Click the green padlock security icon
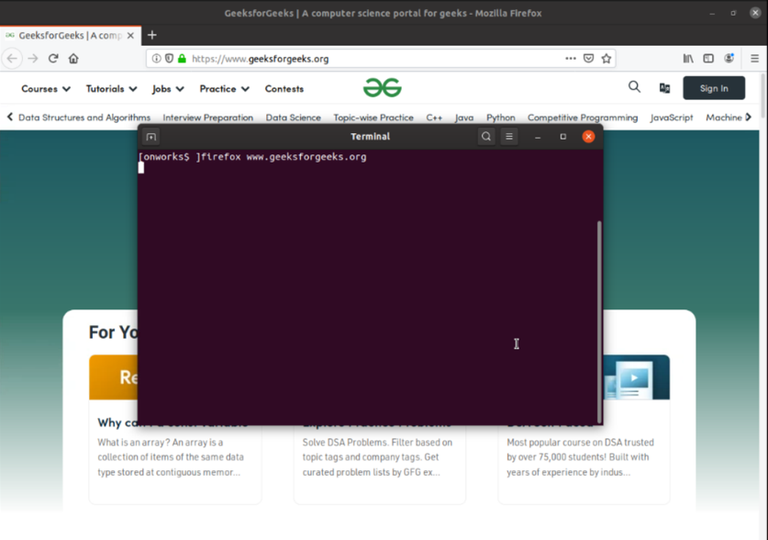 [182, 59]
